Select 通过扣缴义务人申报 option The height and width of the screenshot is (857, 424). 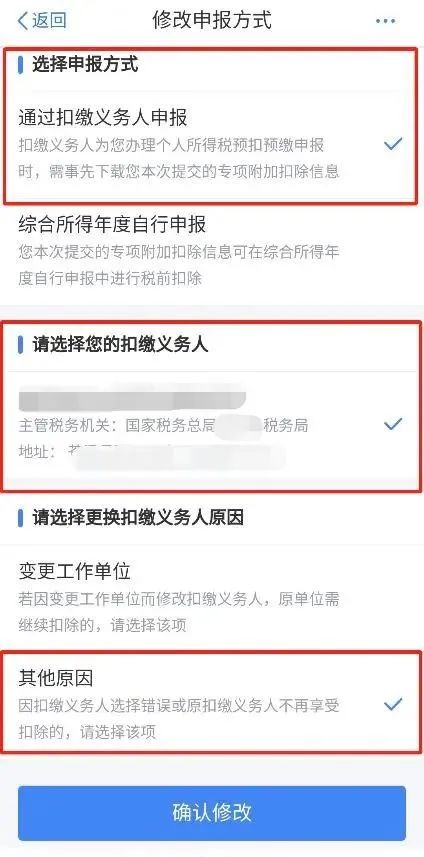[x=212, y=144]
